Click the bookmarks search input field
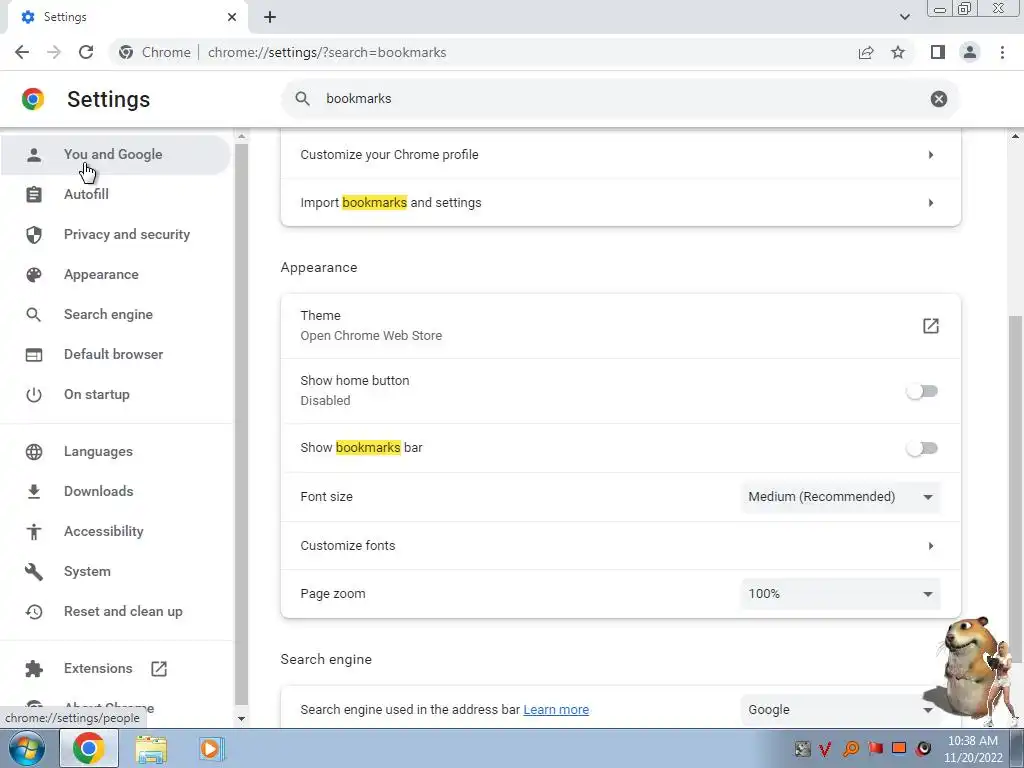 pos(620,99)
